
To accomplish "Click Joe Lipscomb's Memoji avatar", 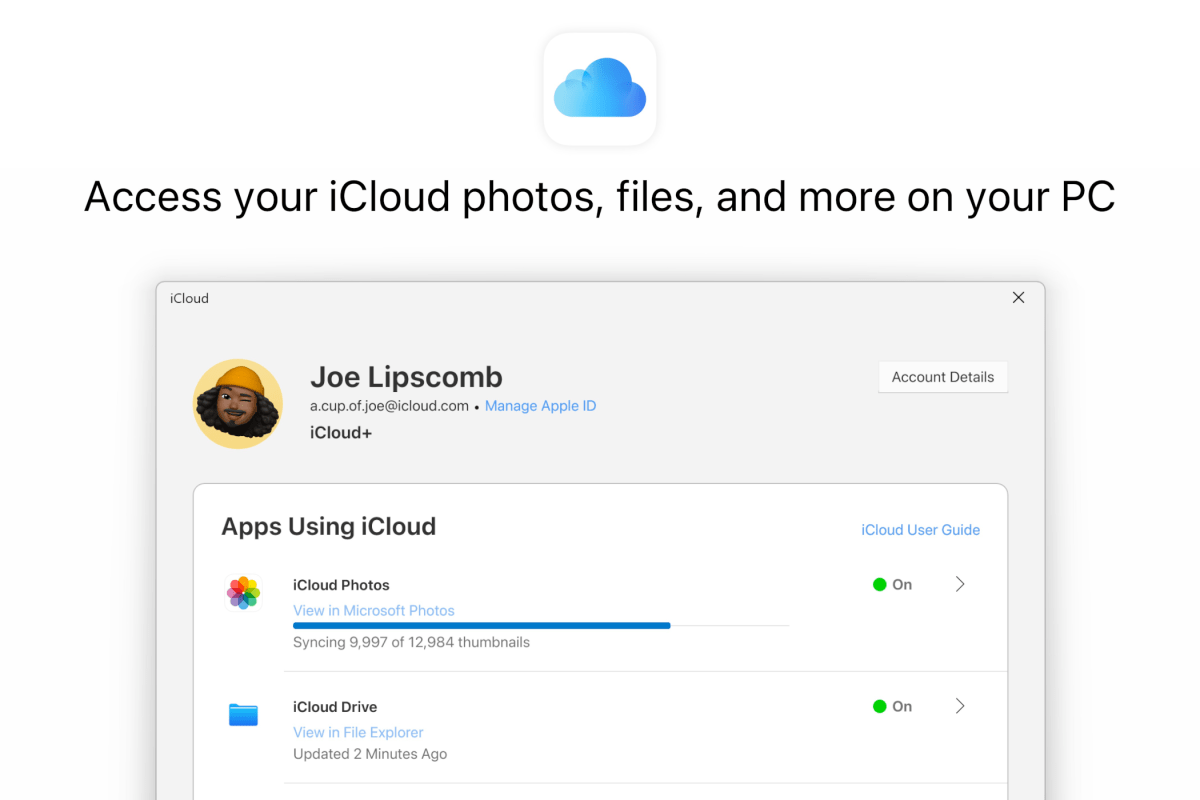I will (x=238, y=403).
